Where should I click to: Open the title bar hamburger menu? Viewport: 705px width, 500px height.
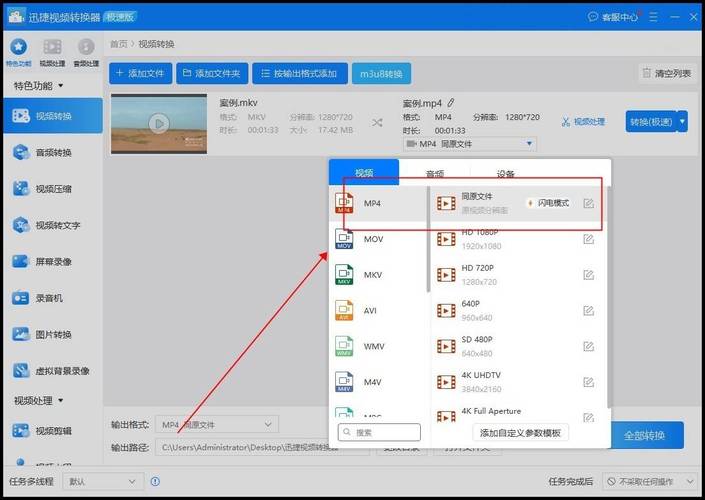click(x=653, y=17)
